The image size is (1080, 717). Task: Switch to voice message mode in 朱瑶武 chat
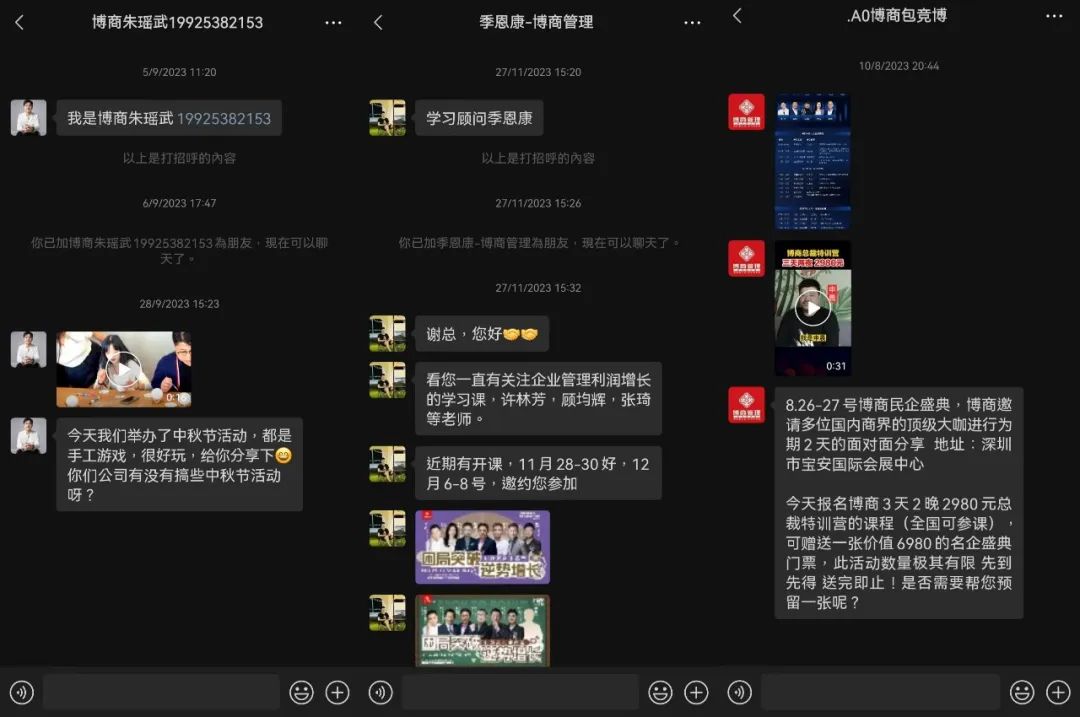pyautogui.click(x=21, y=692)
